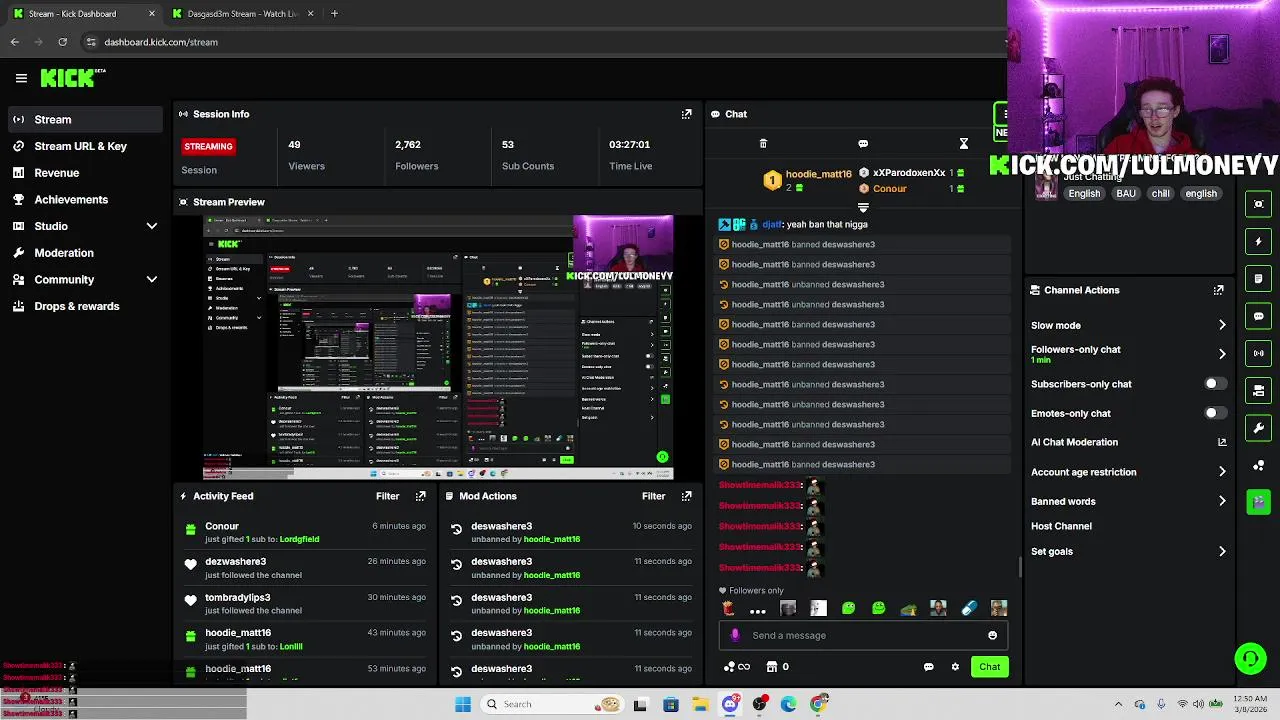Screen dimensions: 1280x720
Task: Toggle Emotes-only chat switch
Action: [x=1214, y=413]
